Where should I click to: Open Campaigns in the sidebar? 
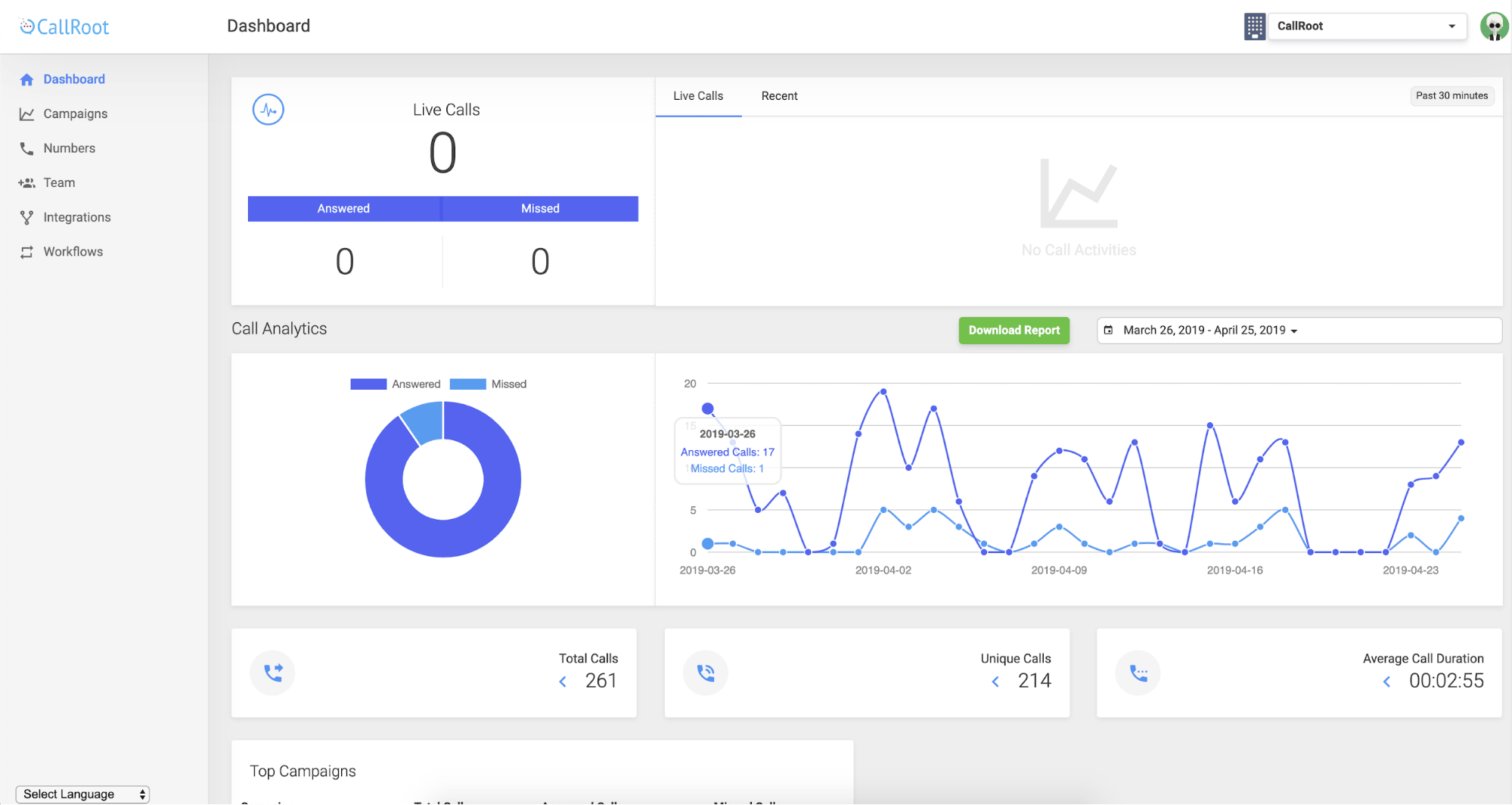75,113
